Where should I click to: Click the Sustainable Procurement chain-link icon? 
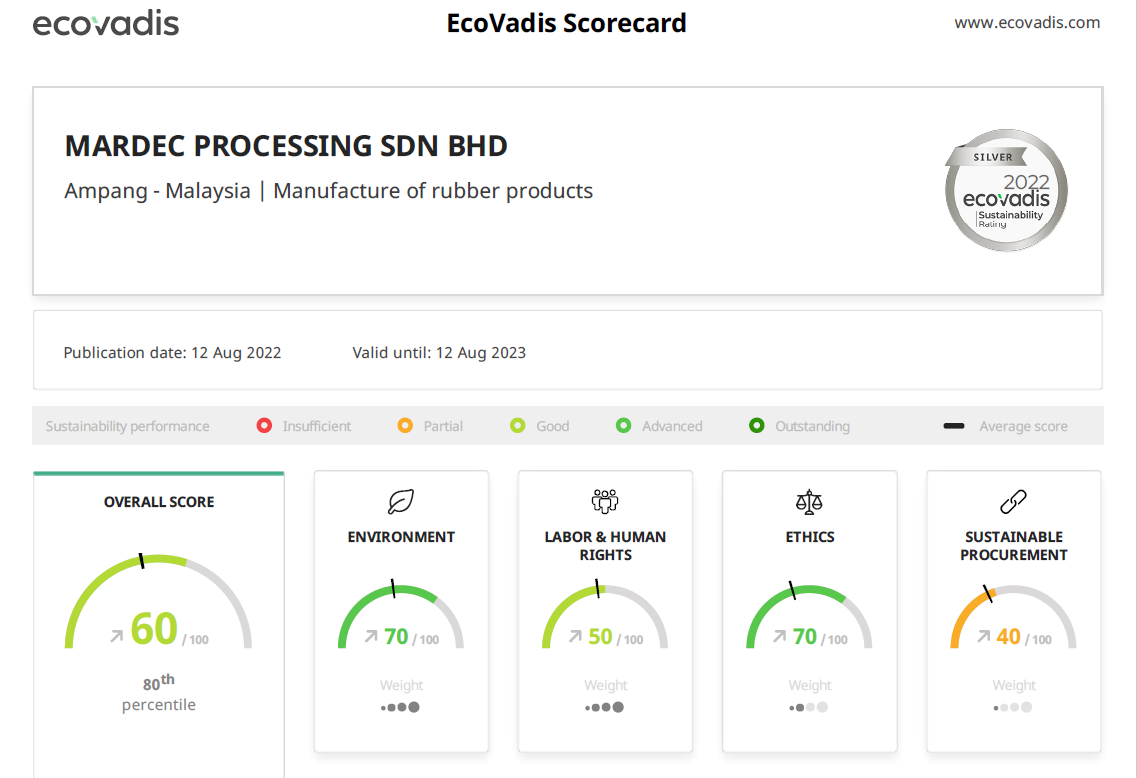pyautogui.click(x=1013, y=502)
